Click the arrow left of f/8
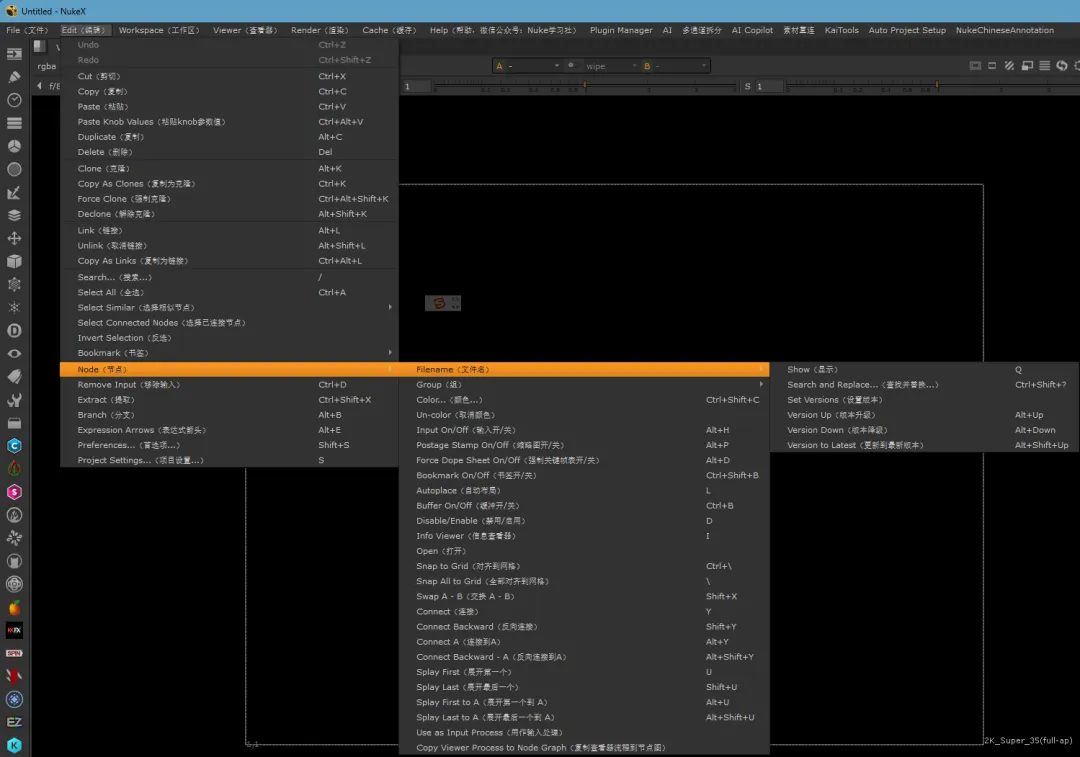Viewport: 1080px width, 757px height. pos(39,86)
